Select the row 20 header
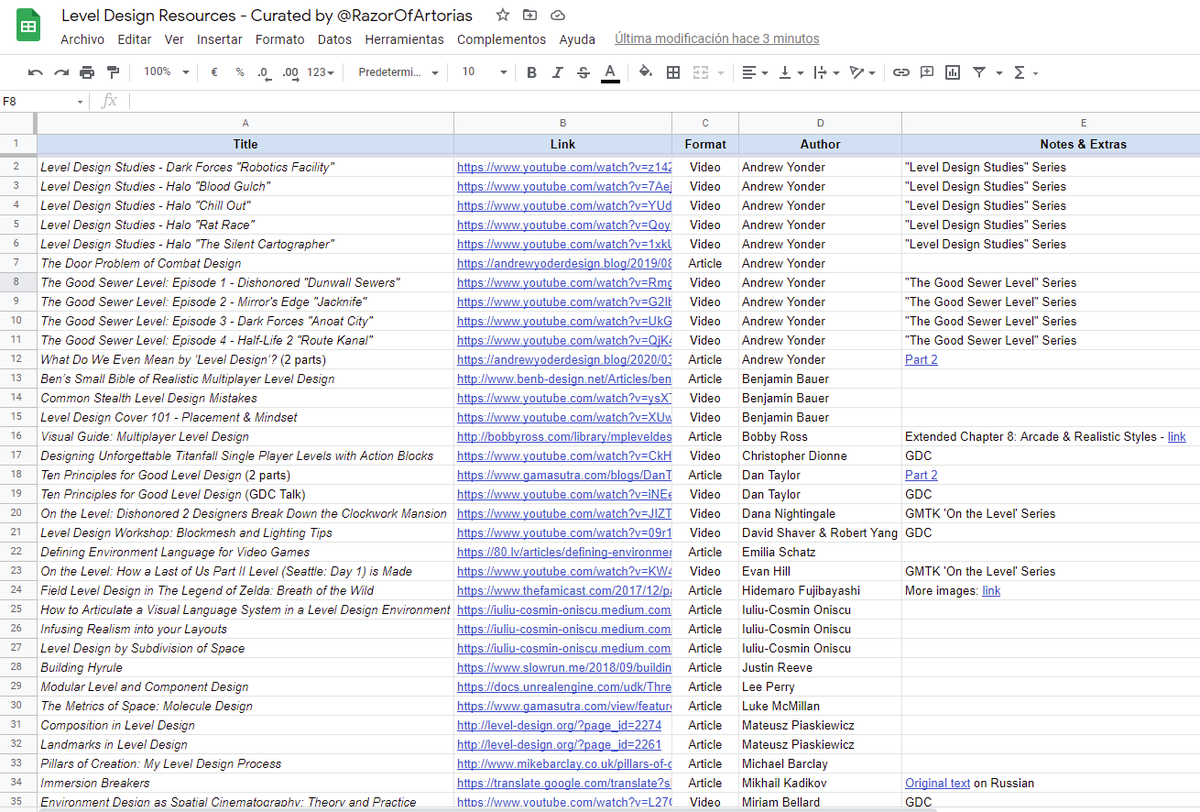The image size is (1200, 812). [17, 513]
